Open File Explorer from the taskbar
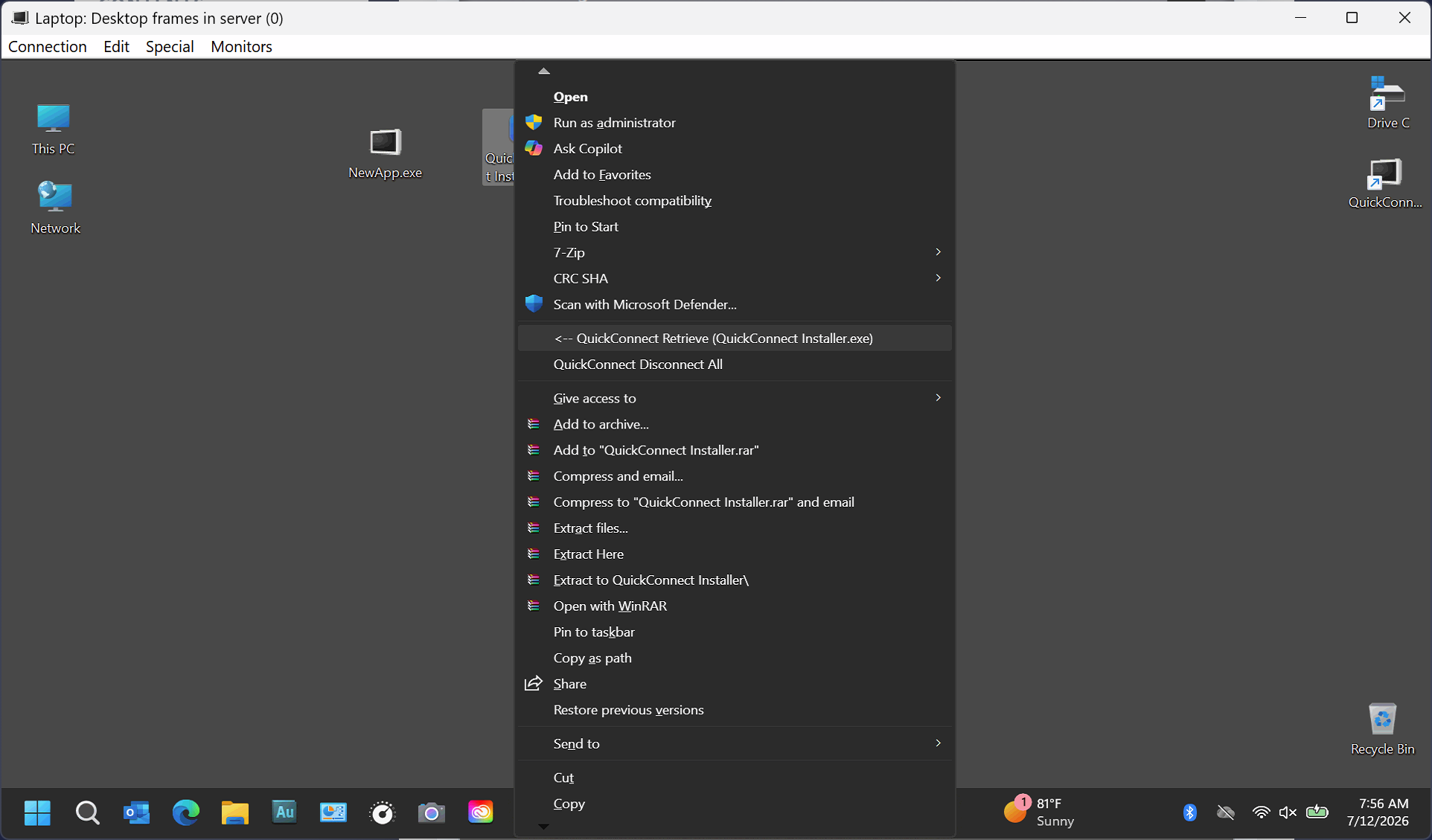This screenshot has width=1432, height=840. (x=234, y=812)
